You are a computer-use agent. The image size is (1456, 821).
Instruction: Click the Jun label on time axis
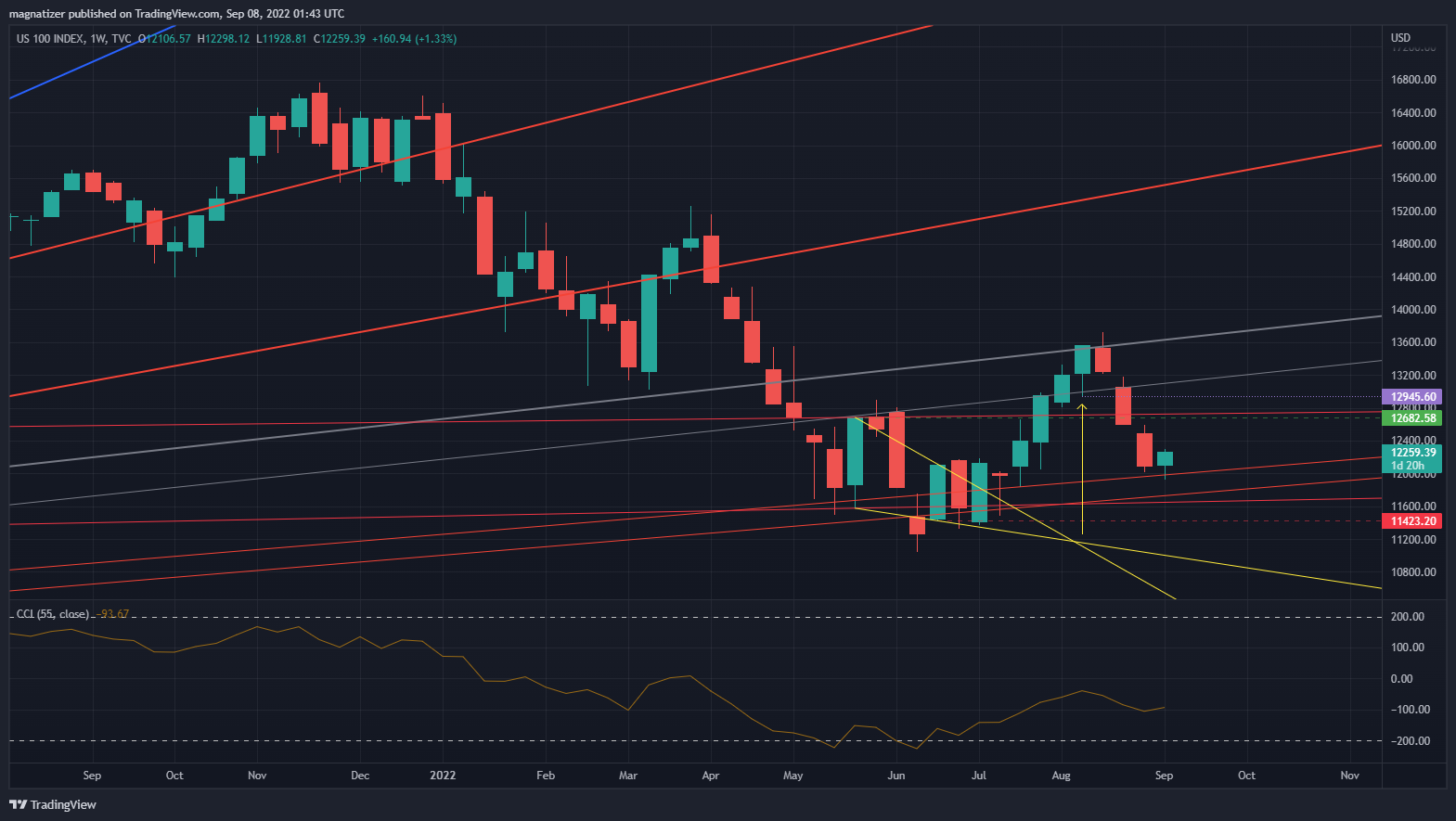click(896, 776)
